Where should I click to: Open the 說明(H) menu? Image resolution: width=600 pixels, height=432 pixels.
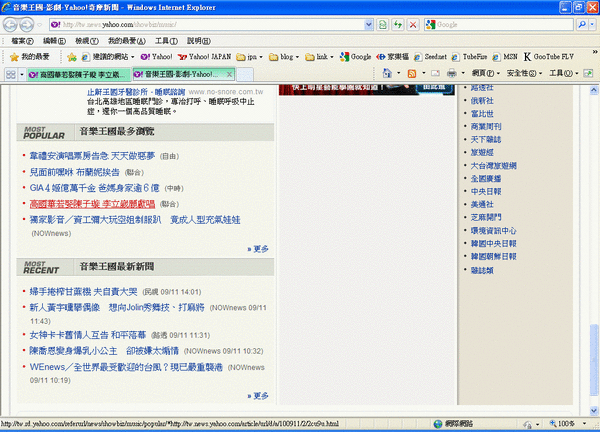pyautogui.click(x=199, y=41)
